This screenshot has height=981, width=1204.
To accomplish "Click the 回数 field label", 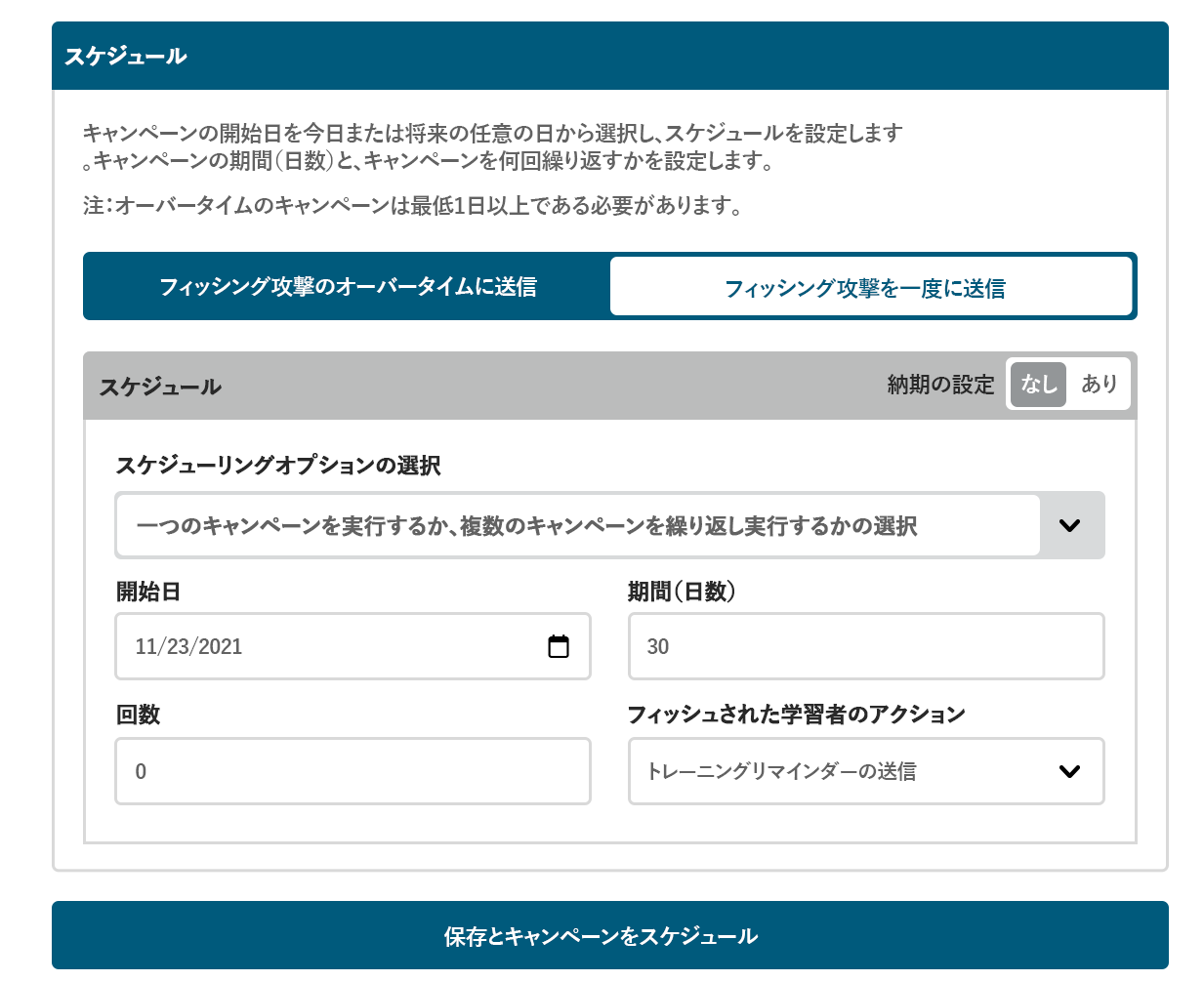I will pyautogui.click(x=138, y=715).
